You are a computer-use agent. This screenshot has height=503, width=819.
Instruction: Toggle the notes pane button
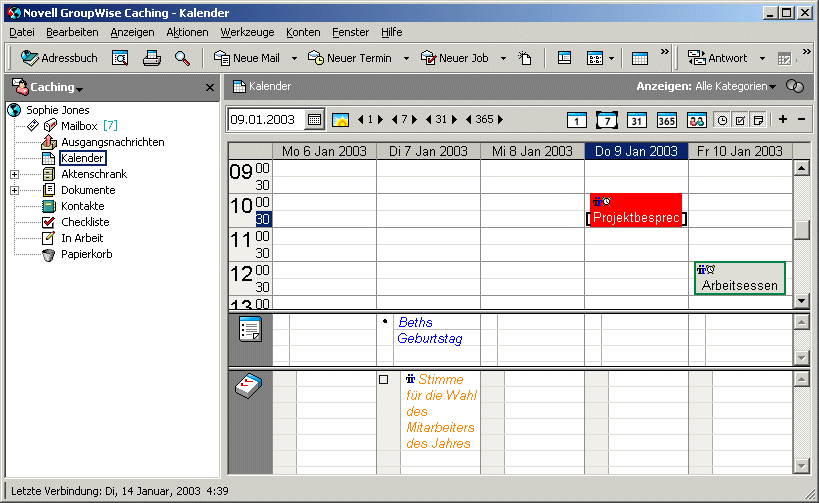pos(758,120)
